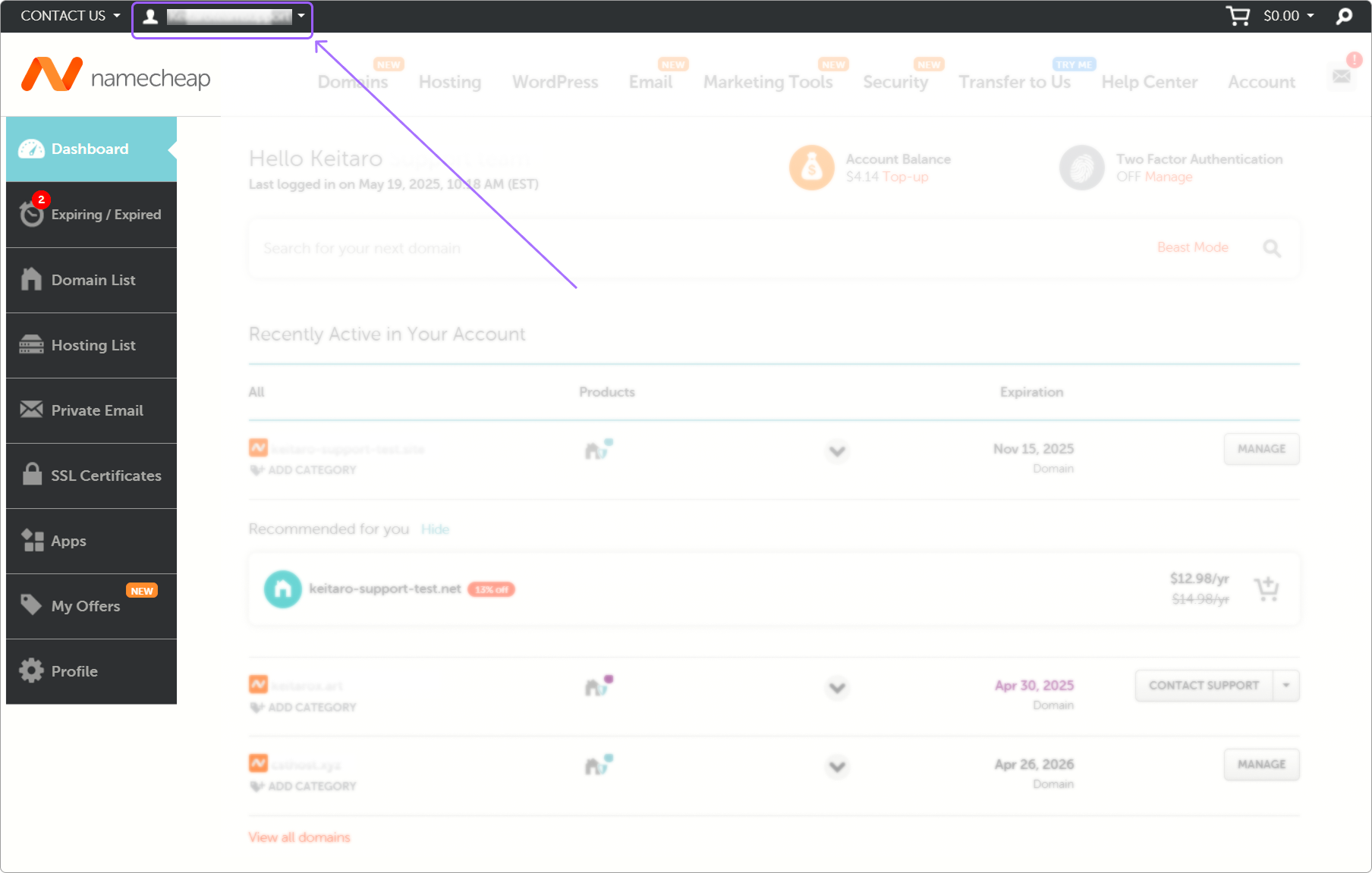Open Transfer to Us menu
The width and height of the screenshot is (1372, 873).
tap(1015, 82)
